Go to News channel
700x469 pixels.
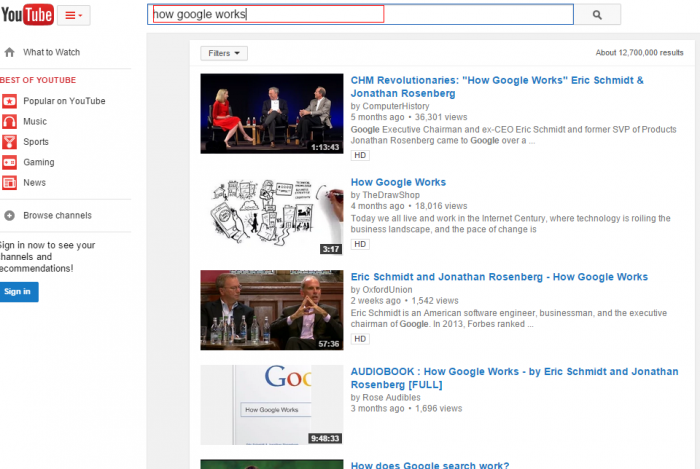34,183
